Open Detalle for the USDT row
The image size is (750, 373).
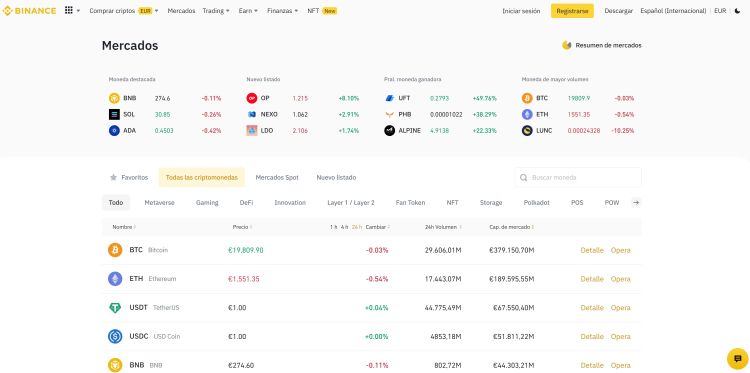pyautogui.click(x=592, y=307)
